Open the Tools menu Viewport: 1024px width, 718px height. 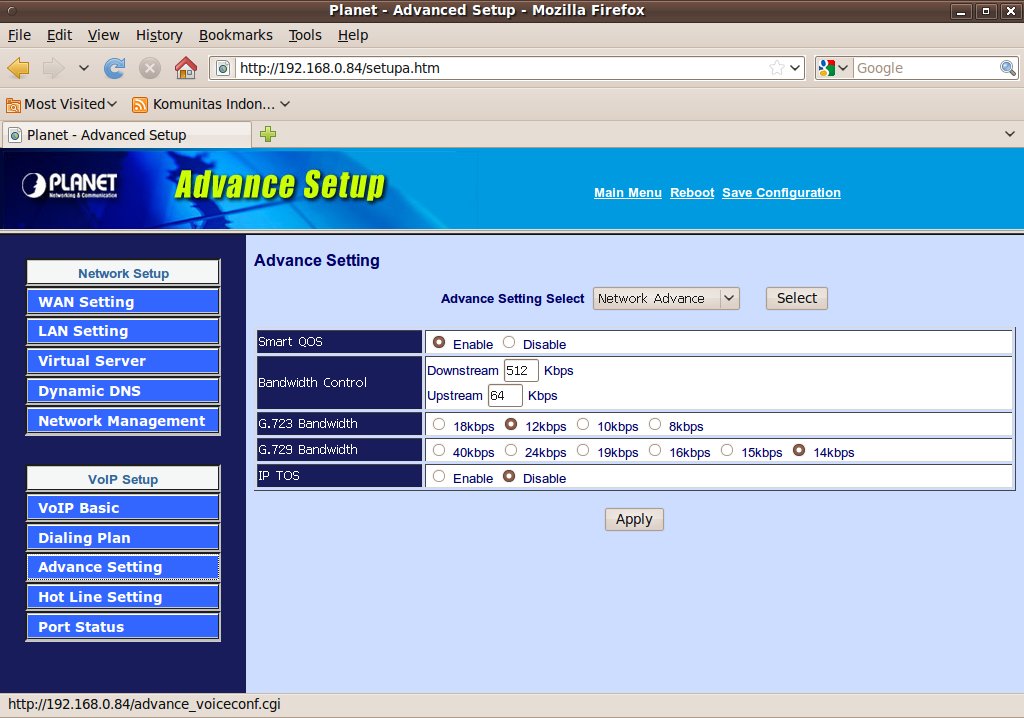click(305, 35)
